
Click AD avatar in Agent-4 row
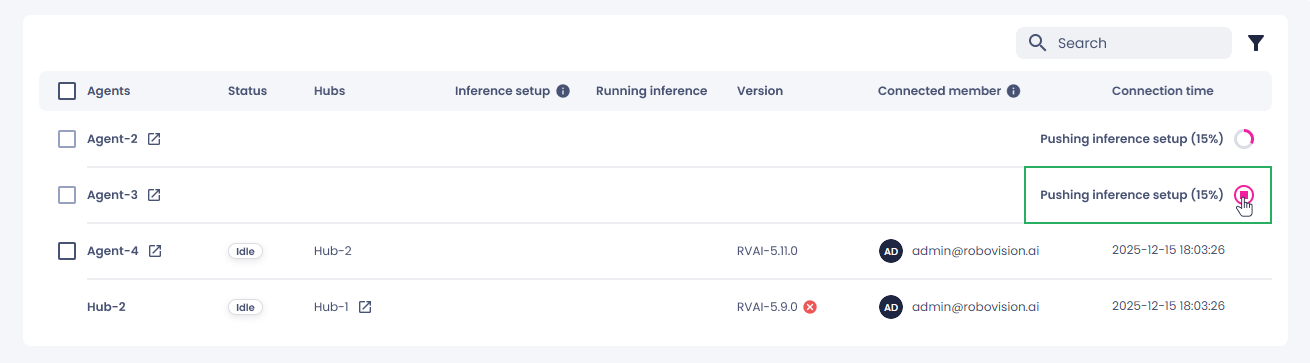click(890, 251)
